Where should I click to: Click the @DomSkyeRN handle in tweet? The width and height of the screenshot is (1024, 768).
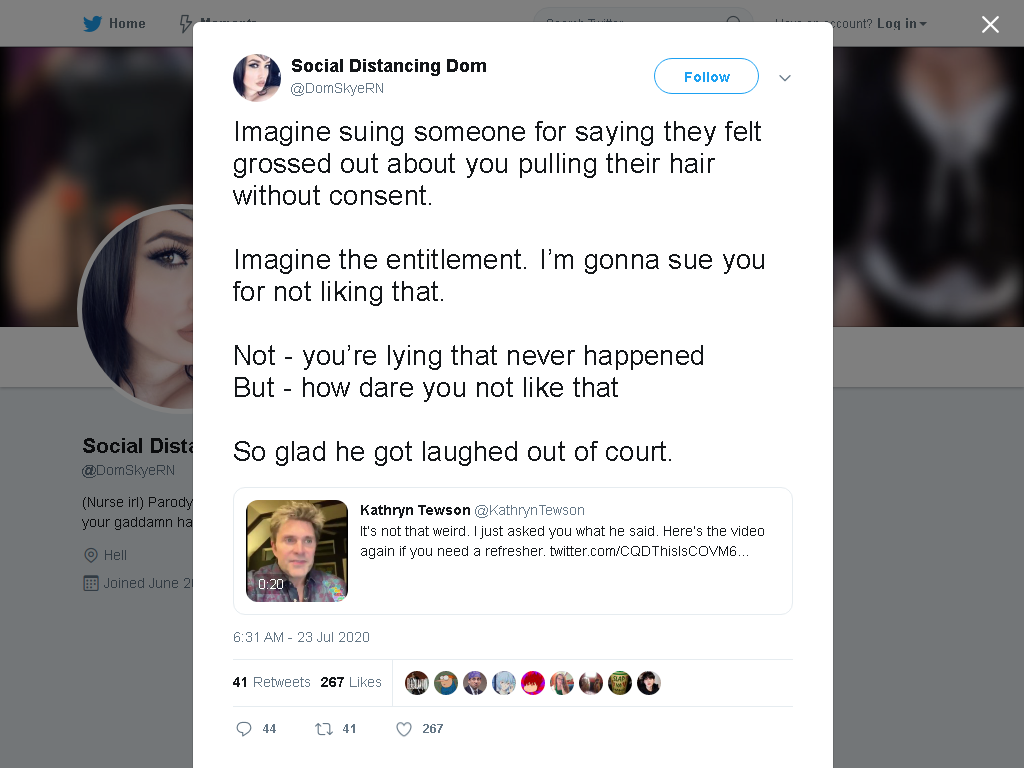pos(337,88)
